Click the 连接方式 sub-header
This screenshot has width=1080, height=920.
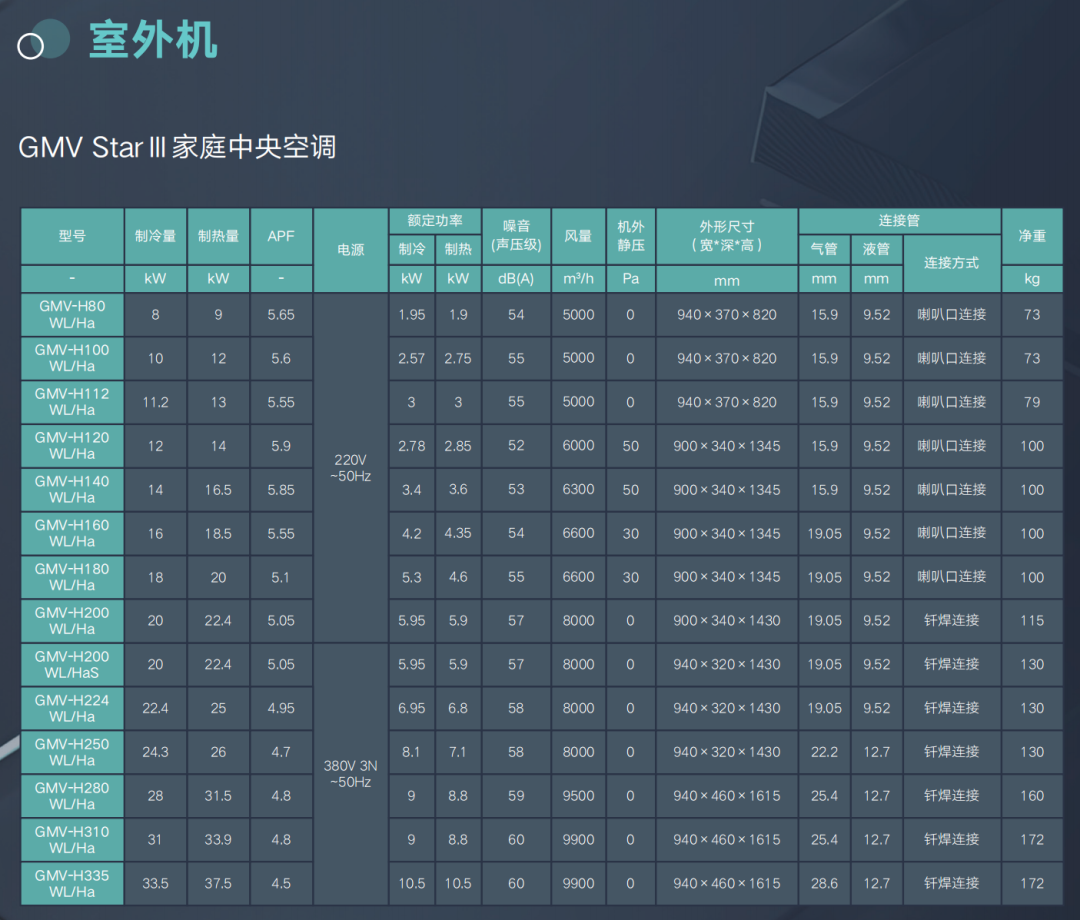tap(952, 264)
